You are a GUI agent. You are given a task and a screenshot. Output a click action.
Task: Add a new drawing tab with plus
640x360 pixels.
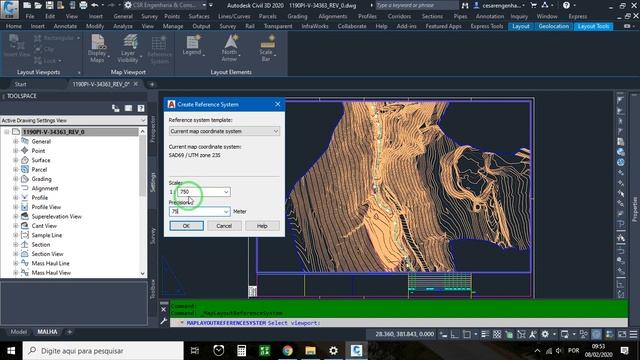[x=152, y=84]
